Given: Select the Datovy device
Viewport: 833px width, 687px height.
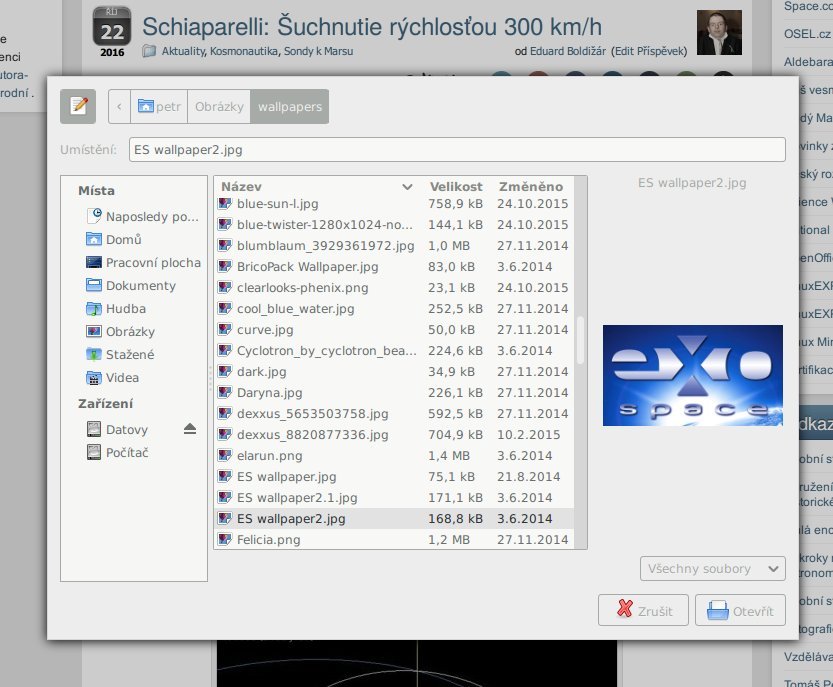Looking at the screenshot, I should [x=117, y=429].
